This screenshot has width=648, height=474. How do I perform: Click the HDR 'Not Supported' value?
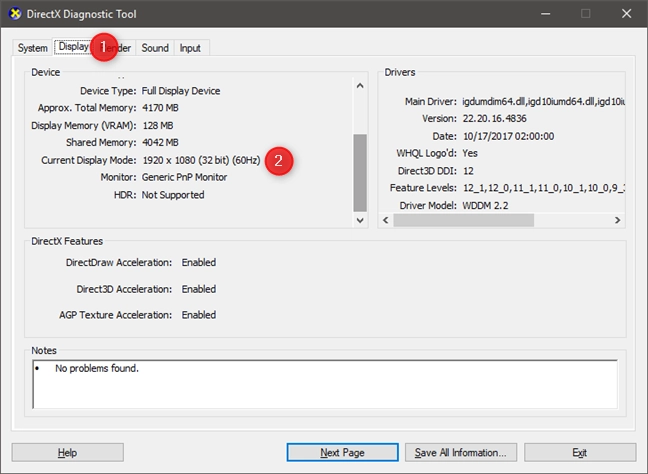[x=173, y=195]
